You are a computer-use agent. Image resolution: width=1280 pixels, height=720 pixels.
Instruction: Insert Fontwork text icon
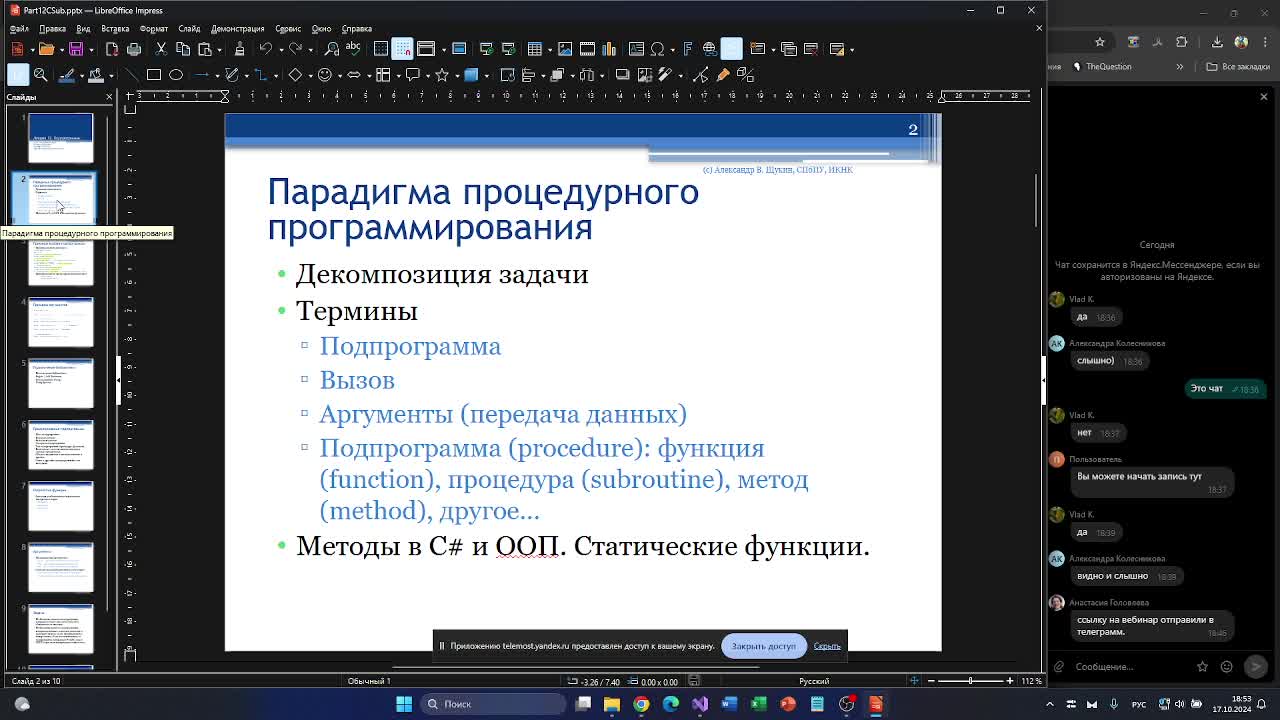(x=688, y=49)
